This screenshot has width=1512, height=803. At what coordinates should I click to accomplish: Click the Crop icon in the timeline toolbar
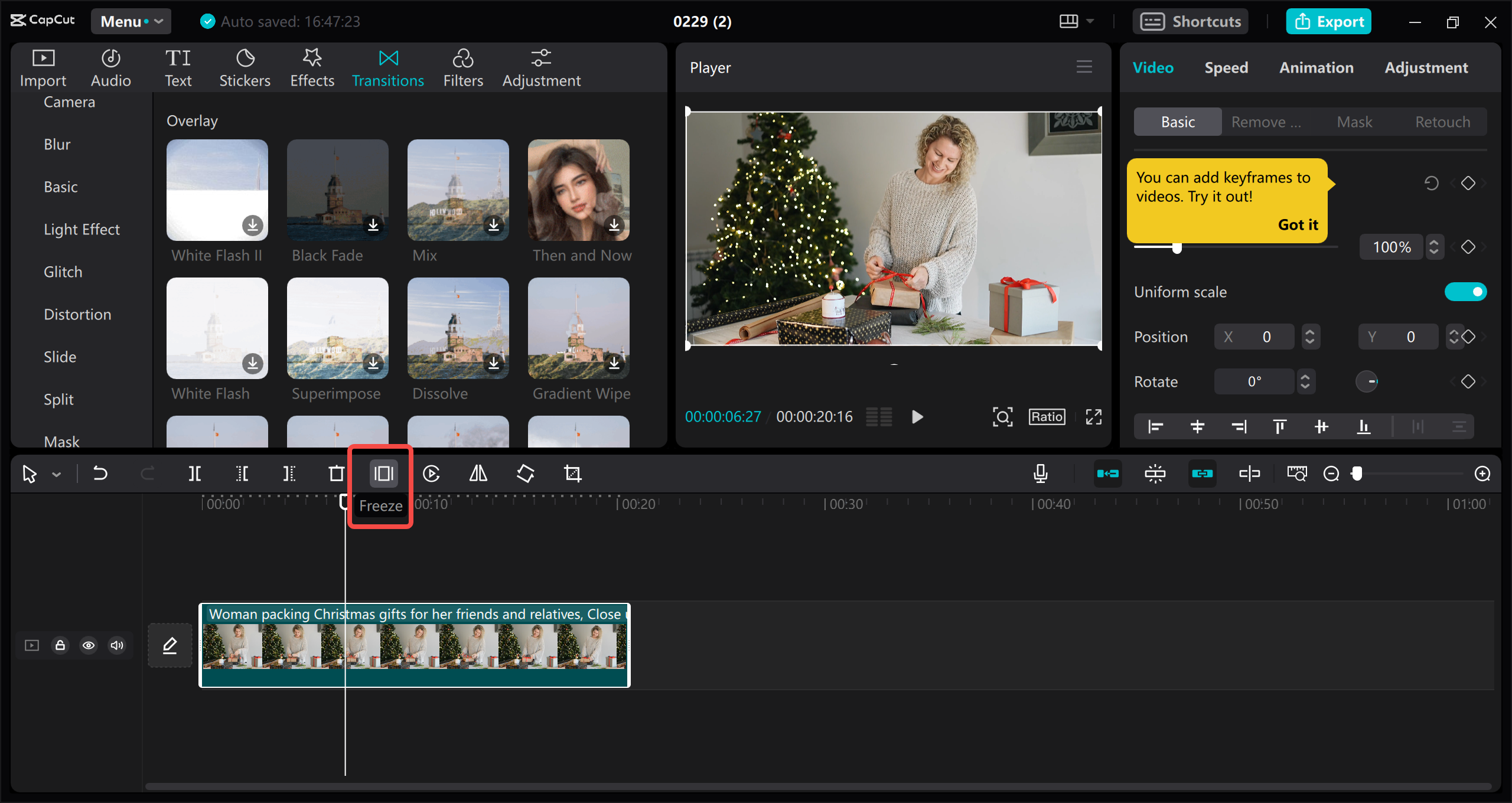click(572, 473)
